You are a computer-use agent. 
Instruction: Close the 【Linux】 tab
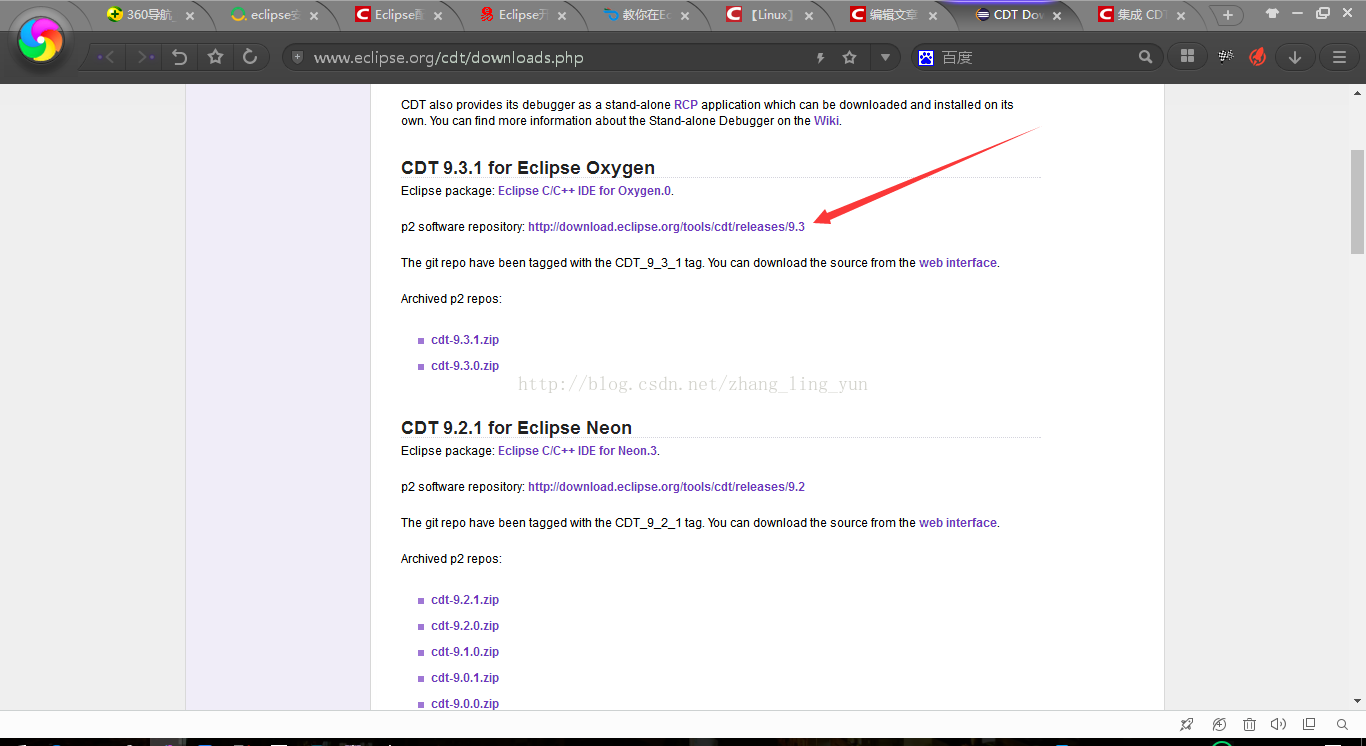[x=810, y=16]
